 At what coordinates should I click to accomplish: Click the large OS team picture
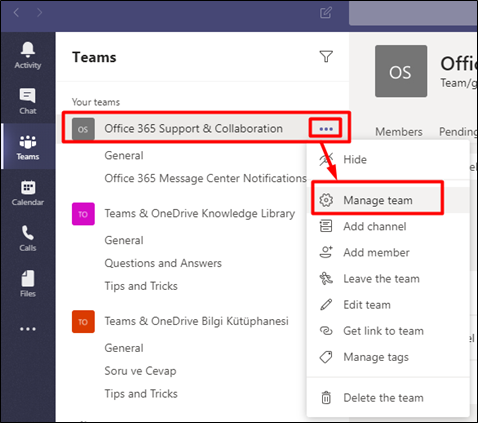401,71
